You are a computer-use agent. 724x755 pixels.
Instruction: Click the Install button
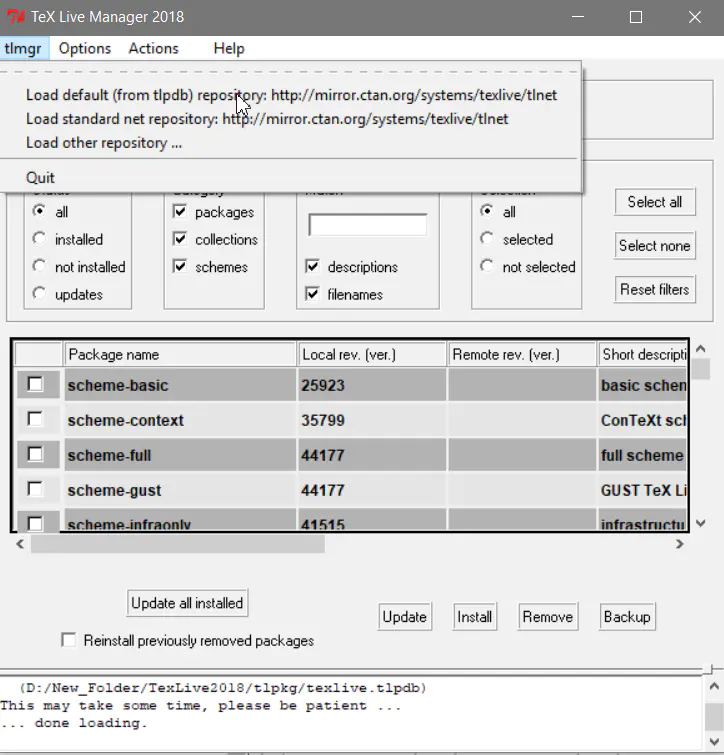click(475, 617)
